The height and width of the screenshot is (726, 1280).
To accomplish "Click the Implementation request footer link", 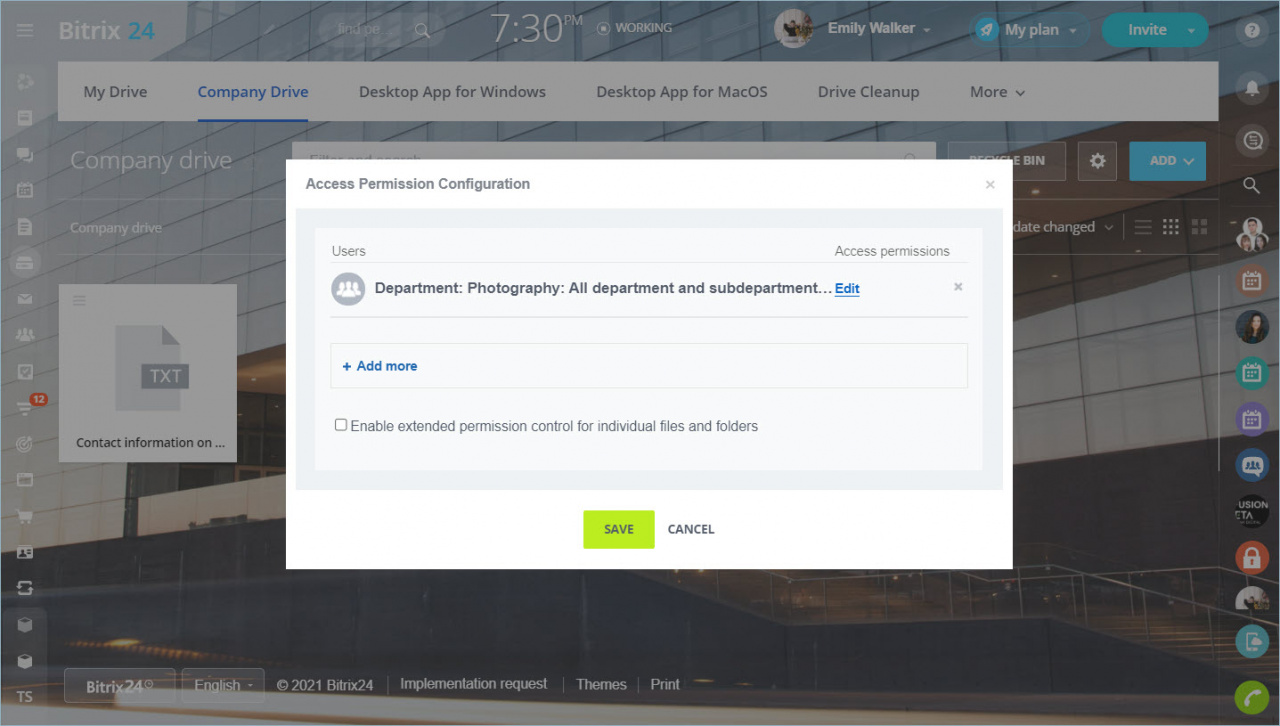I will pyautogui.click(x=474, y=684).
